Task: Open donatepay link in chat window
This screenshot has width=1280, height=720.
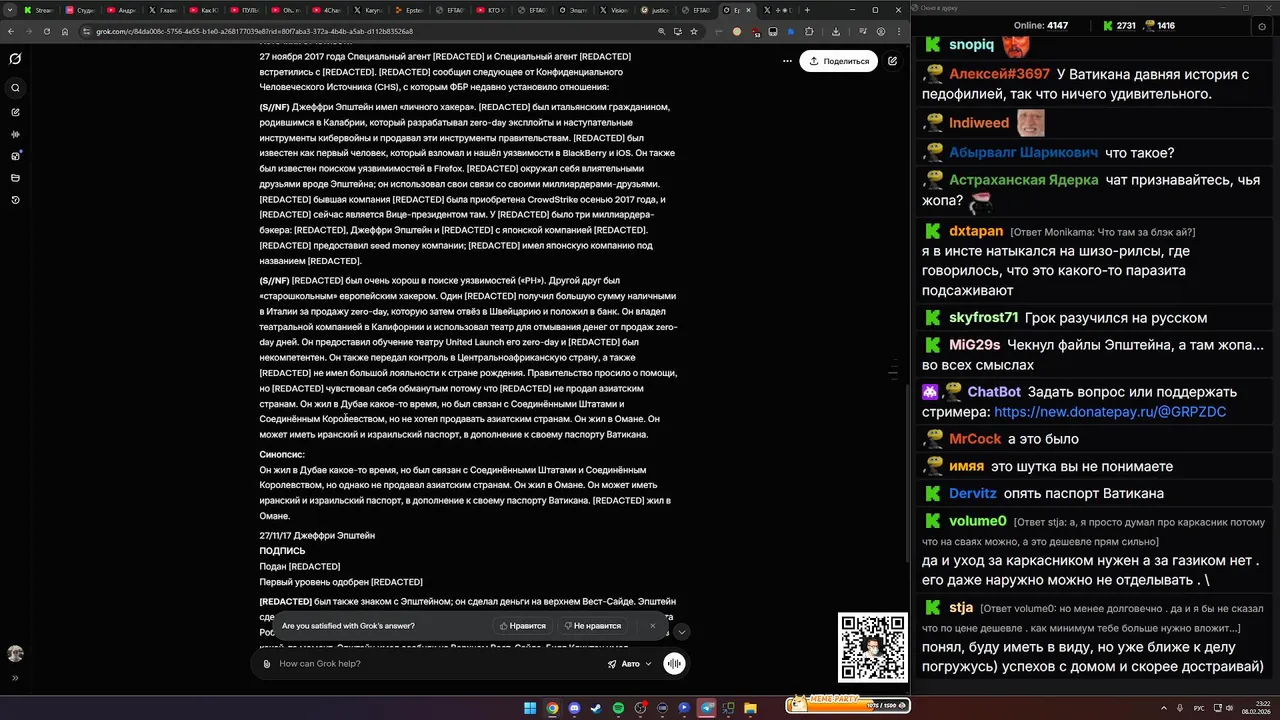Action: pos(1109,412)
